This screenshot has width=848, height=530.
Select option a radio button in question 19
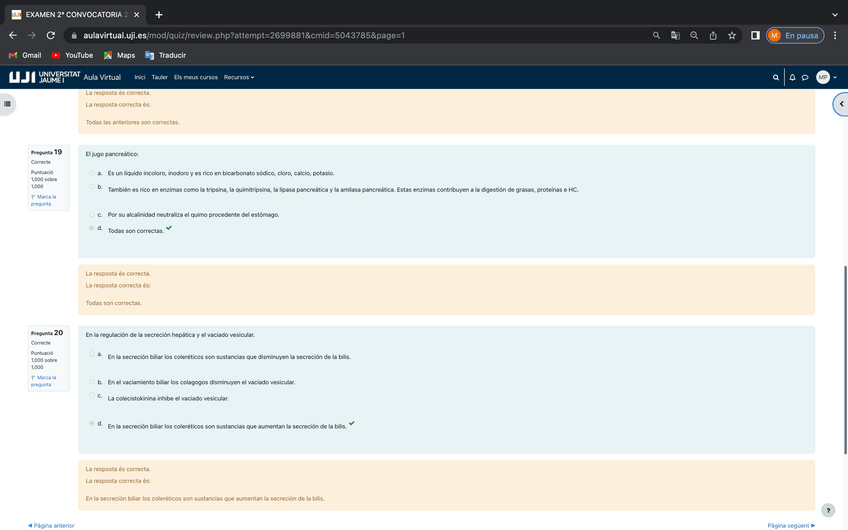point(92,173)
